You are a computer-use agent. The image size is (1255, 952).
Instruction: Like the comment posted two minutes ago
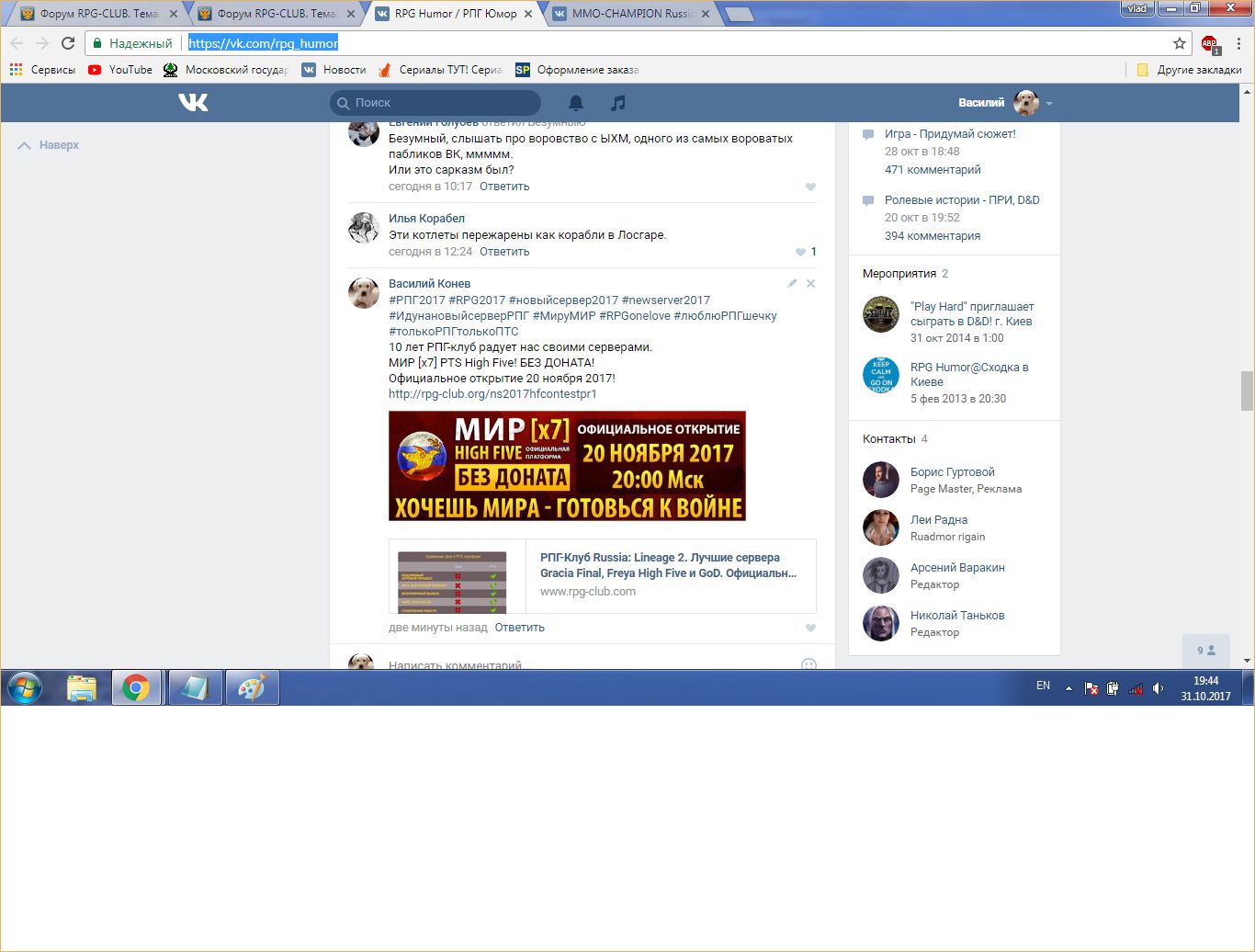[810, 628]
